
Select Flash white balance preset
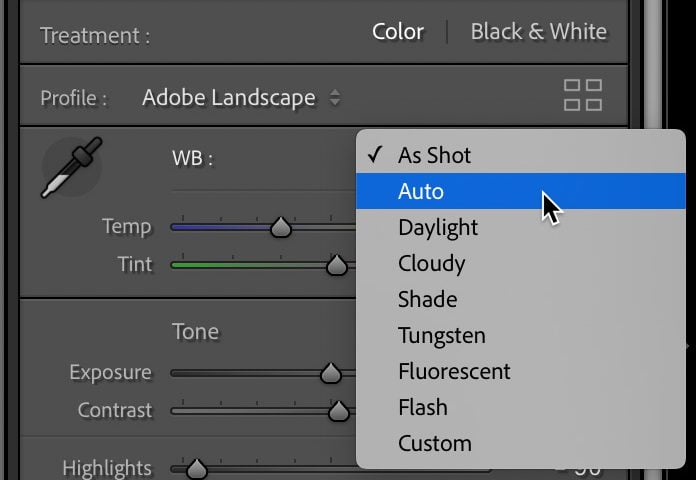pyautogui.click(x=422, y=407)
